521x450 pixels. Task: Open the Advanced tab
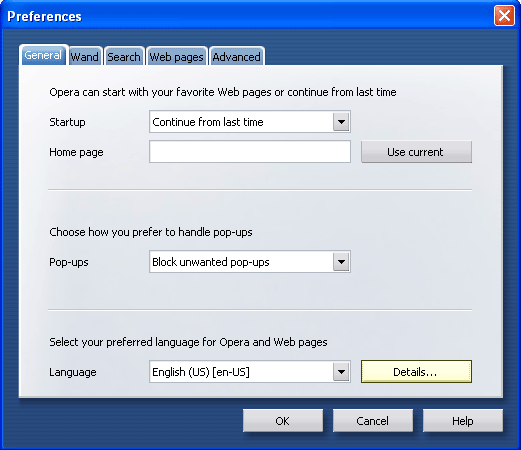[x=237, y=56]
